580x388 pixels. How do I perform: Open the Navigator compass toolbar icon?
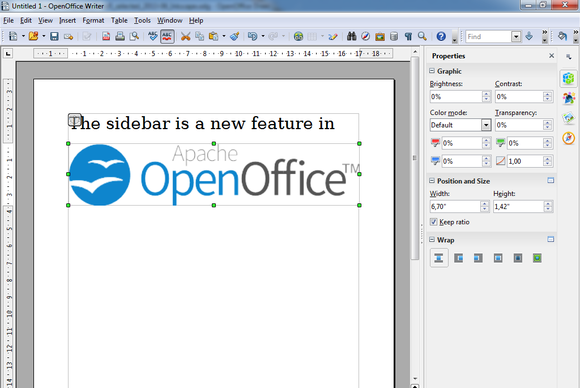click(365, 36)
